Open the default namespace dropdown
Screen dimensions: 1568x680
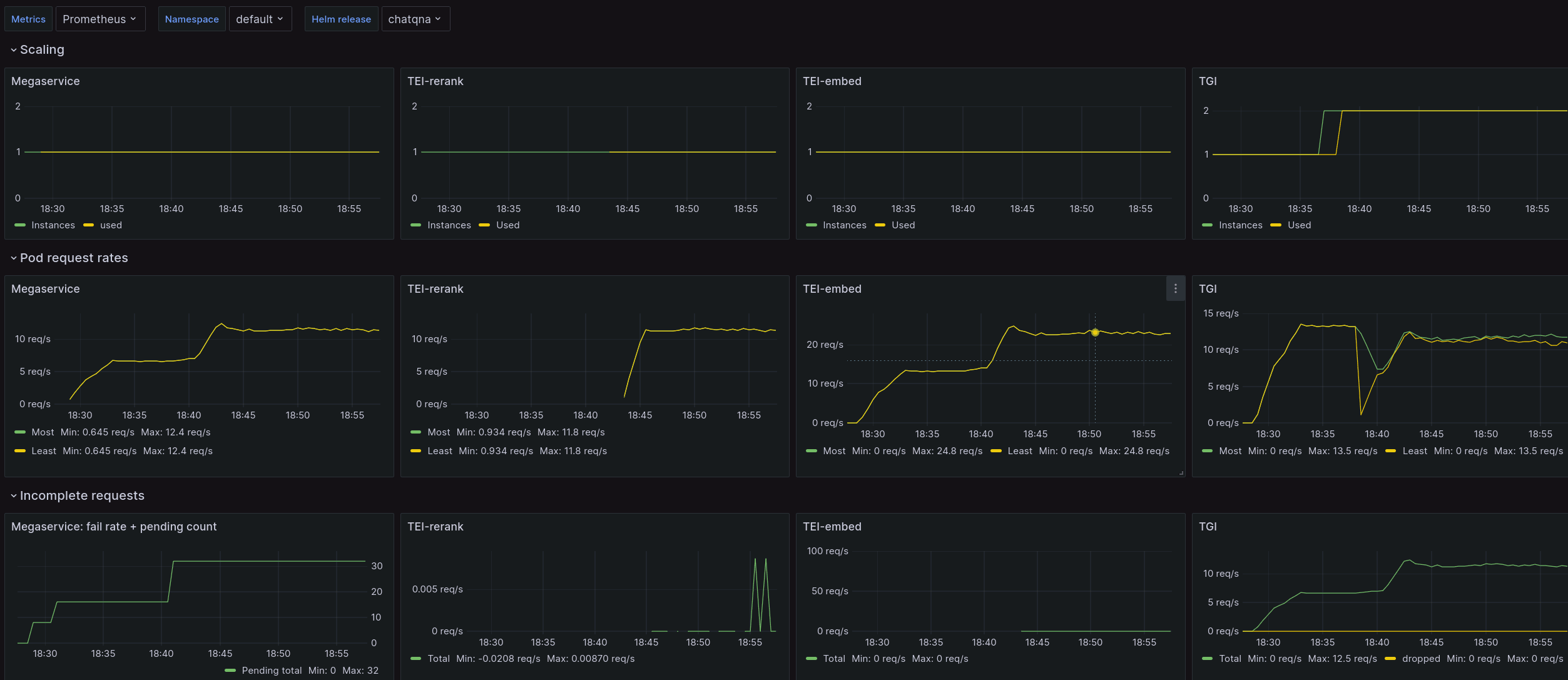click(x=260, y=19)
